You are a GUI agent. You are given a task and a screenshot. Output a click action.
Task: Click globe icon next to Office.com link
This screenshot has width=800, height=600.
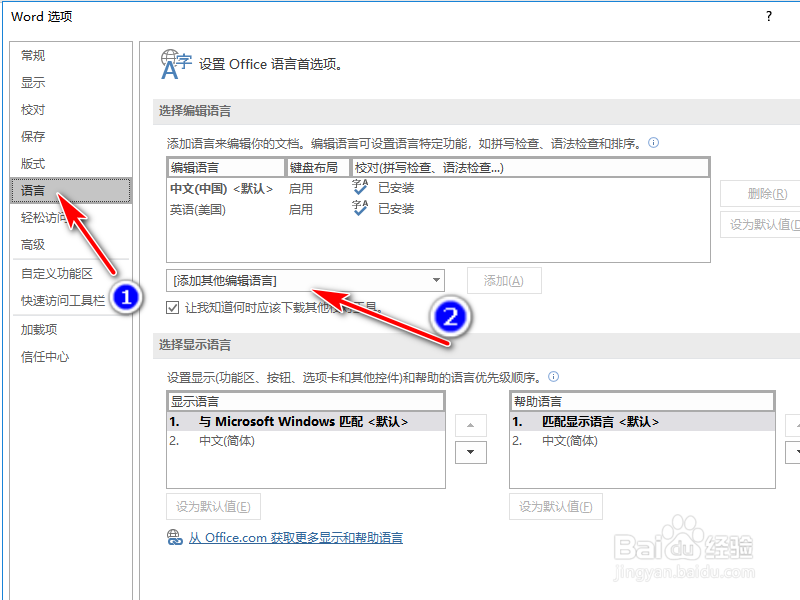[x=174, y=537]
